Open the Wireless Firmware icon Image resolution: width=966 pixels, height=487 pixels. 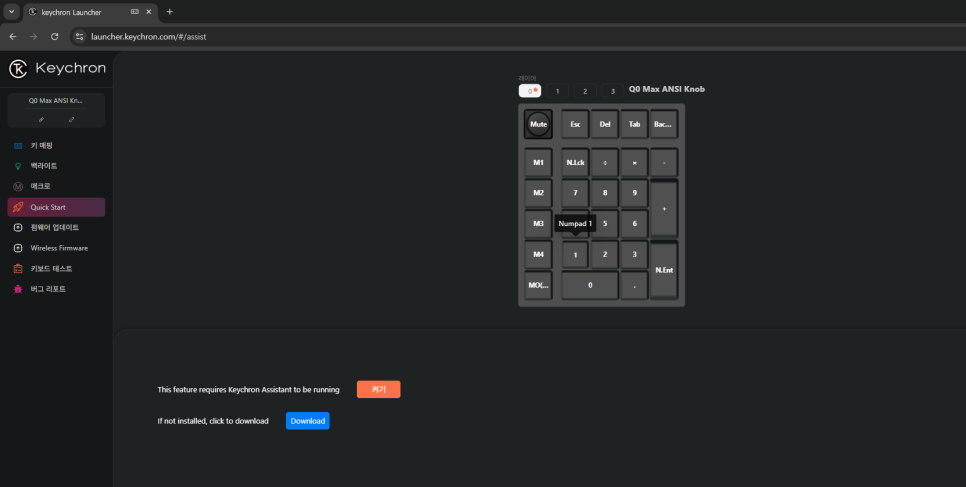click(18, 248)
